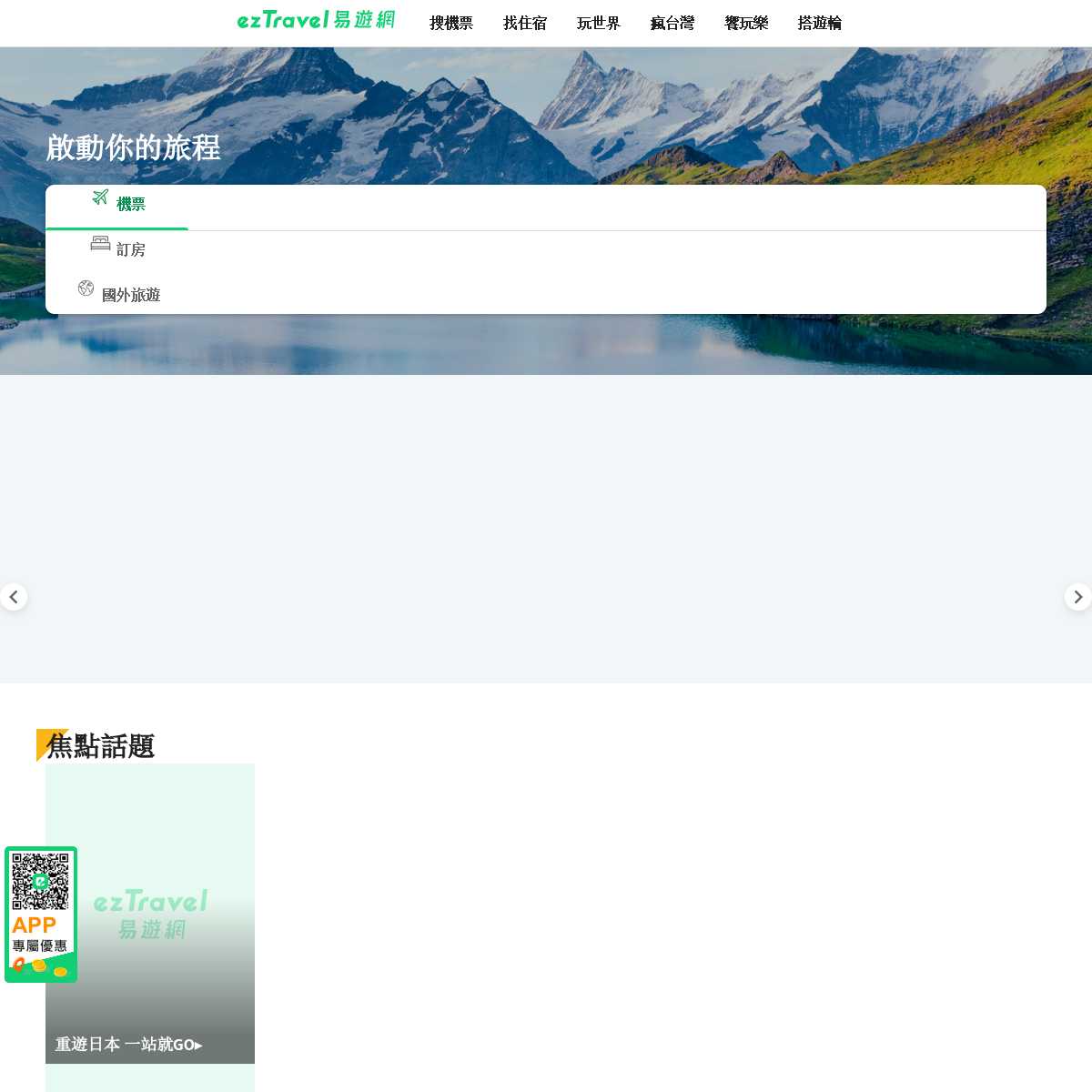Click the ezTravel 易遊網 logo
The width and height of the screenshot is (1092, 1092).
pyautogui.click(x=316, y=19)
